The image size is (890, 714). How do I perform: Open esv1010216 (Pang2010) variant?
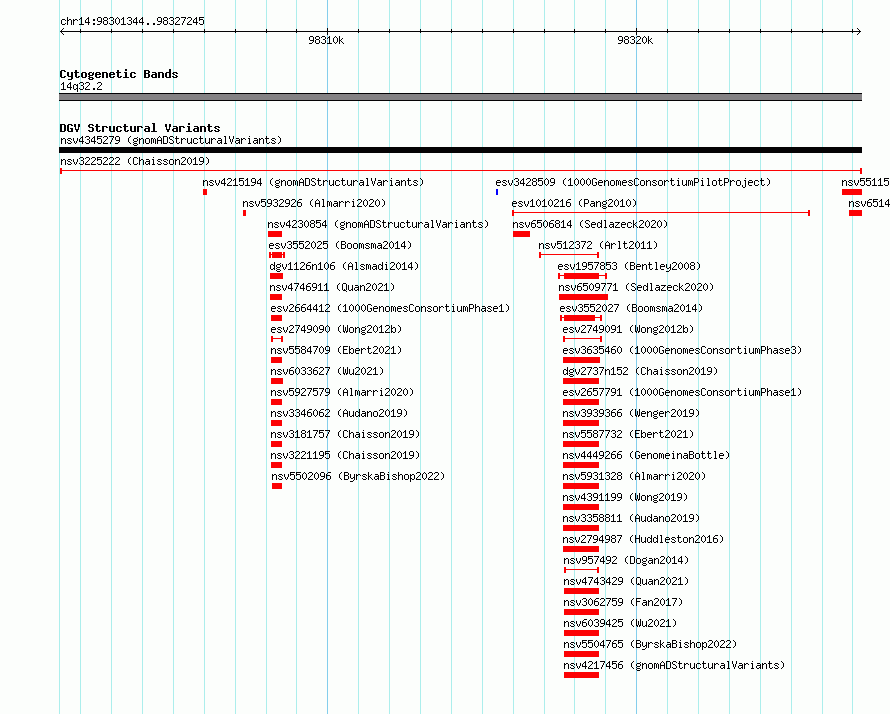pyautogui.click(x=574, y=203)
